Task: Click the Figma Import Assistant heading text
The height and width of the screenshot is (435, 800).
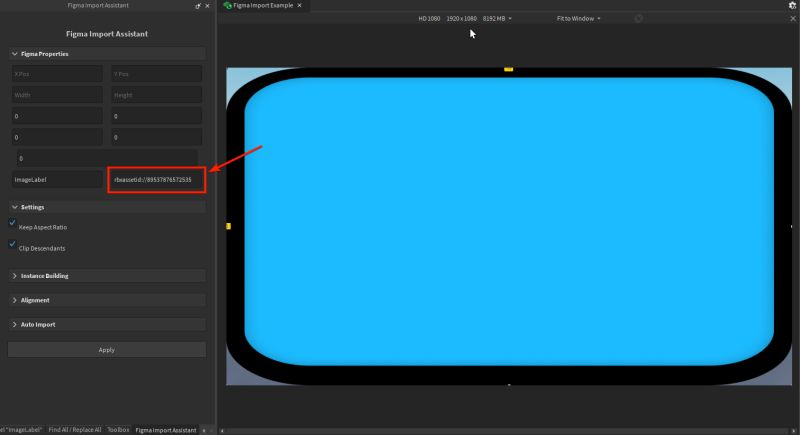Action: click(107, 34)
